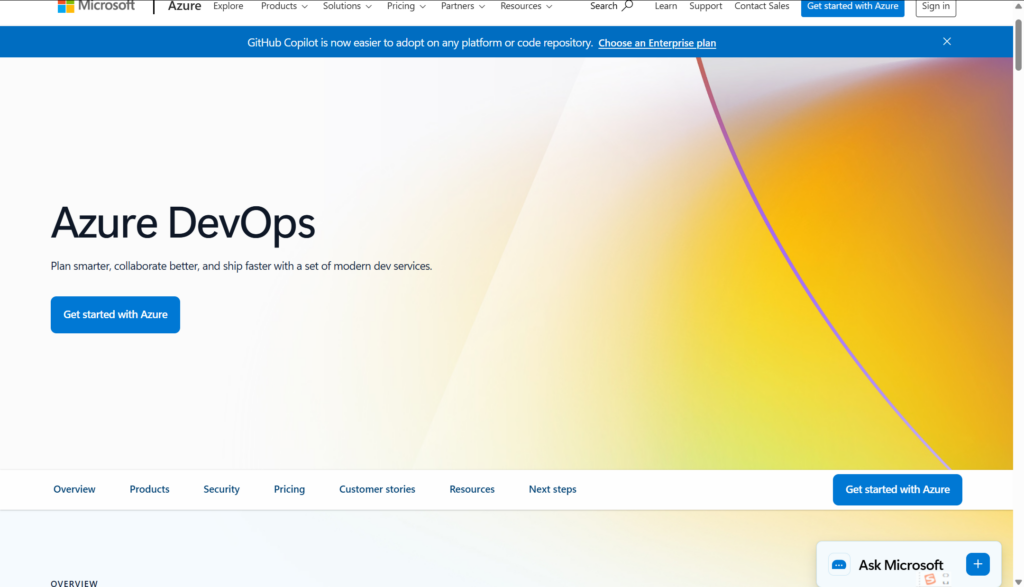1024x587 pixels.
Task: Click the Sign in button
Action: click(936, 7)
